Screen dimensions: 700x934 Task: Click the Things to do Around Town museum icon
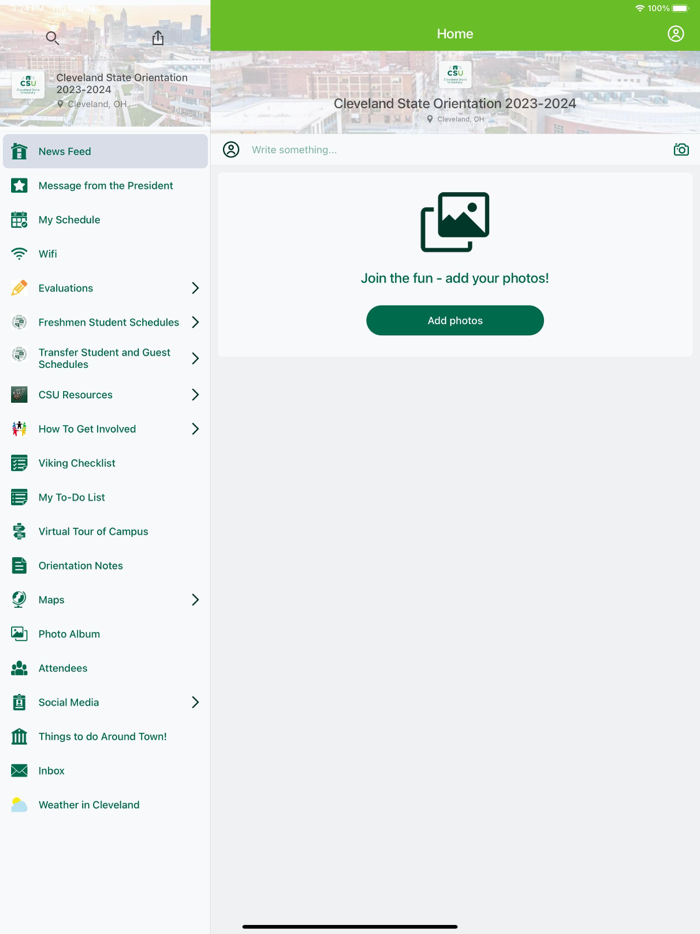(19, 736)
